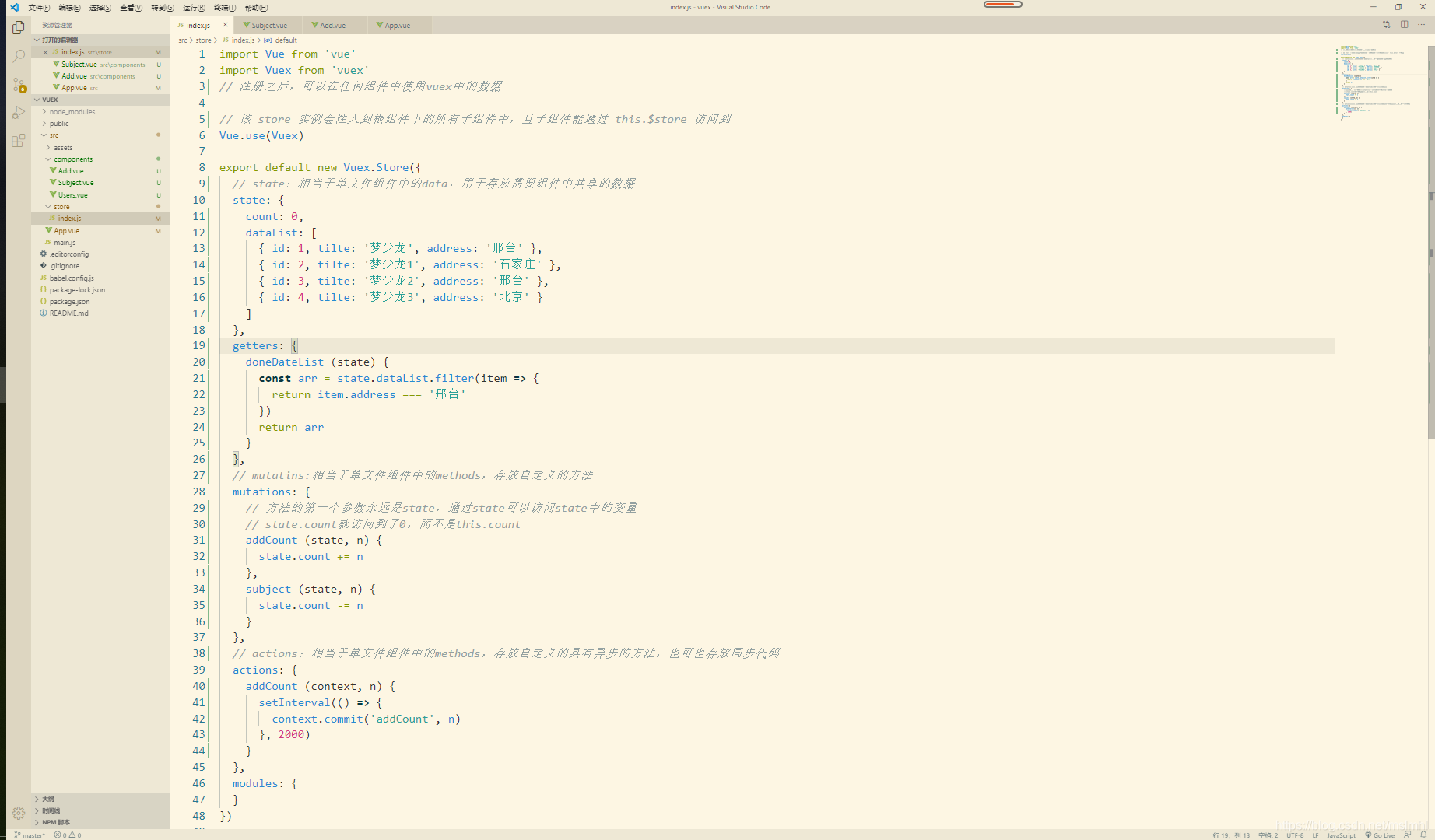Click the 'src' breadcrumb segment

click(183, 40)
